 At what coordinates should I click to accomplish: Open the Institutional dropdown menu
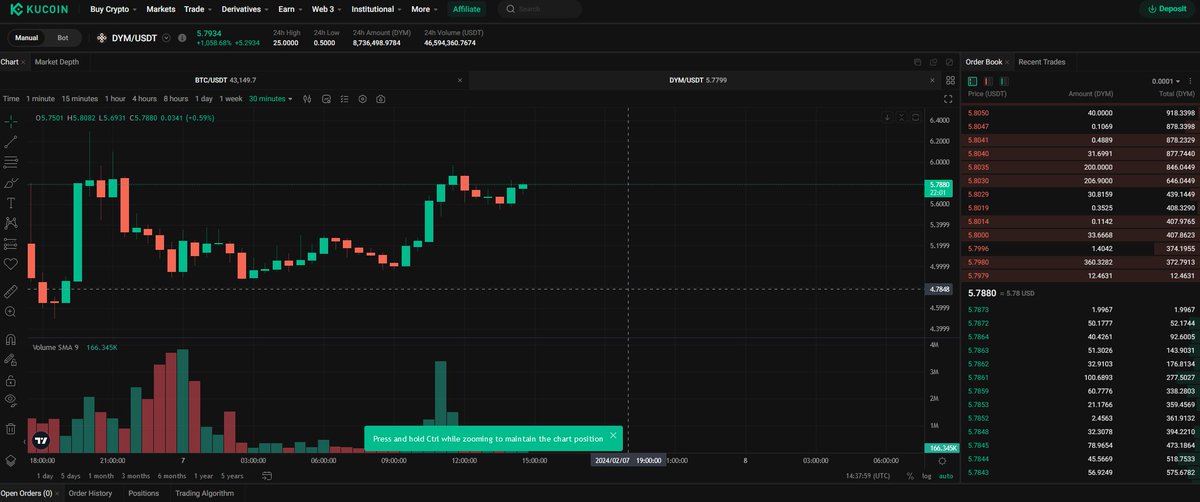click(377, 9)
